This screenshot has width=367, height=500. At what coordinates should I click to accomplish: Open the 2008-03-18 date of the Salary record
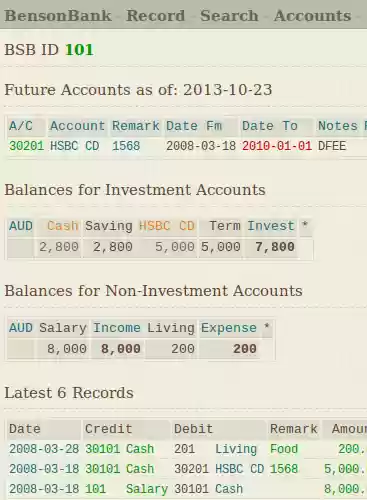coord(44,489)
